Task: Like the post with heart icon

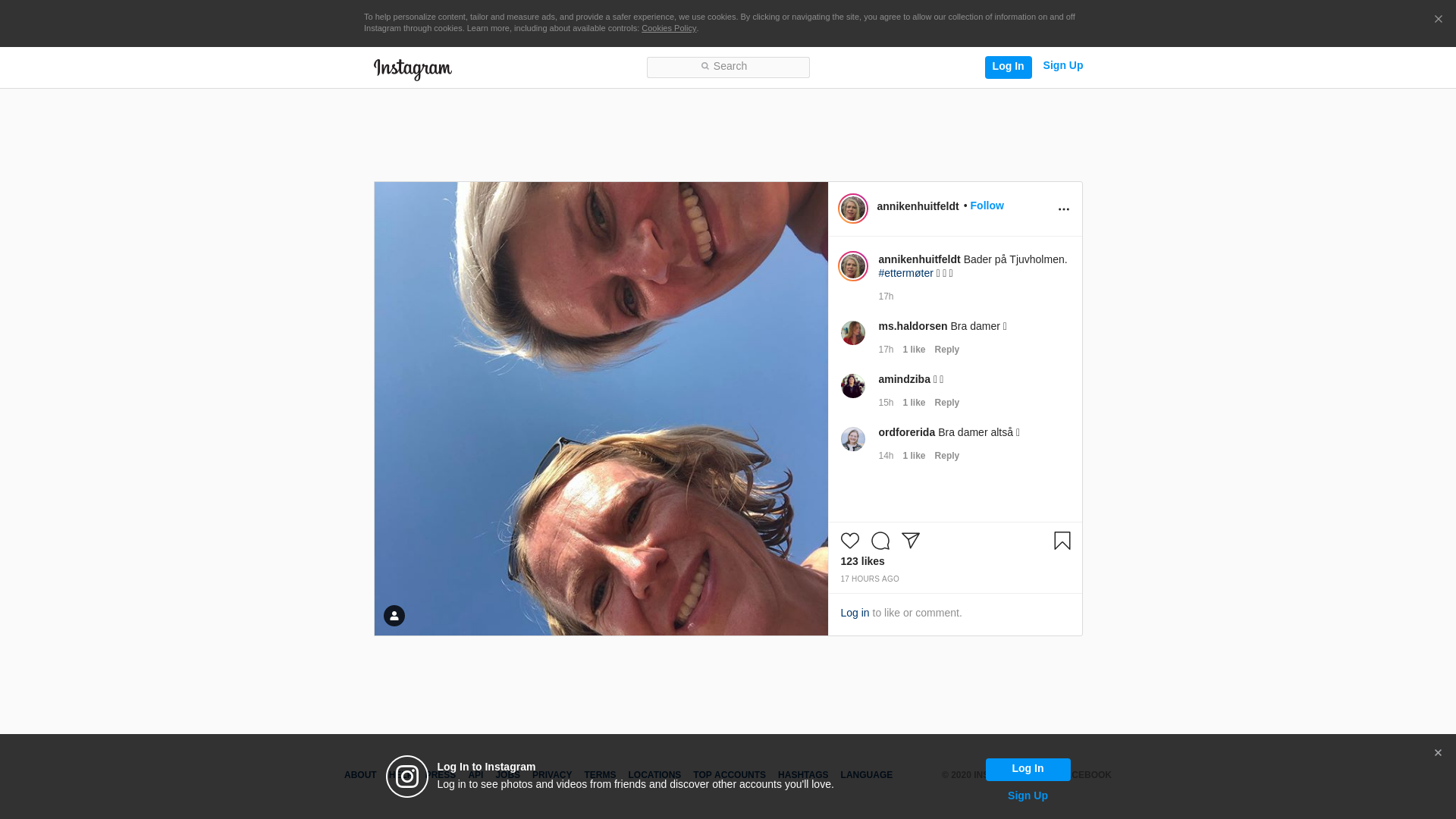Action: tap(849, 541)
